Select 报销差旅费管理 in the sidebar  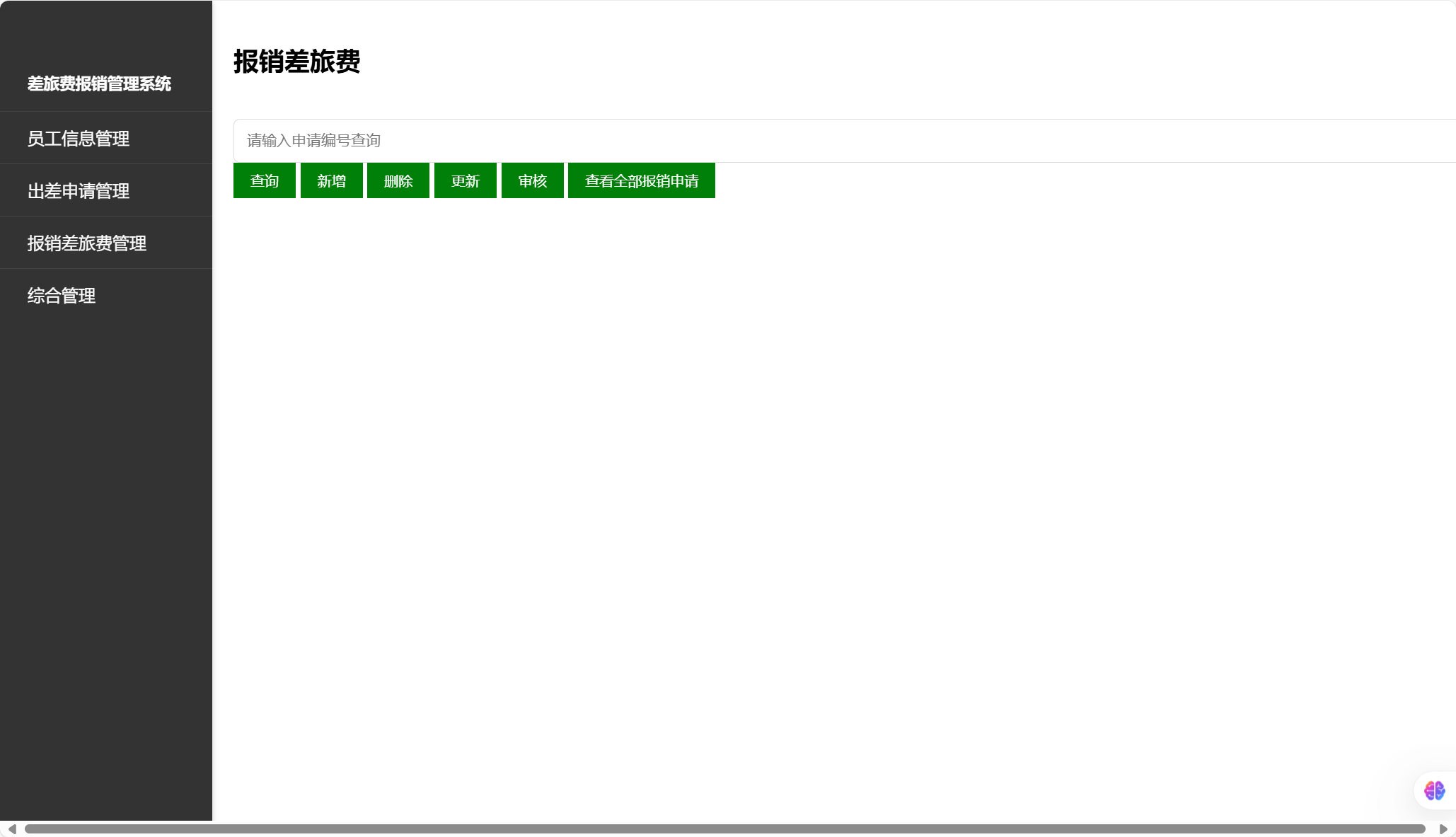tap(87, 243)
